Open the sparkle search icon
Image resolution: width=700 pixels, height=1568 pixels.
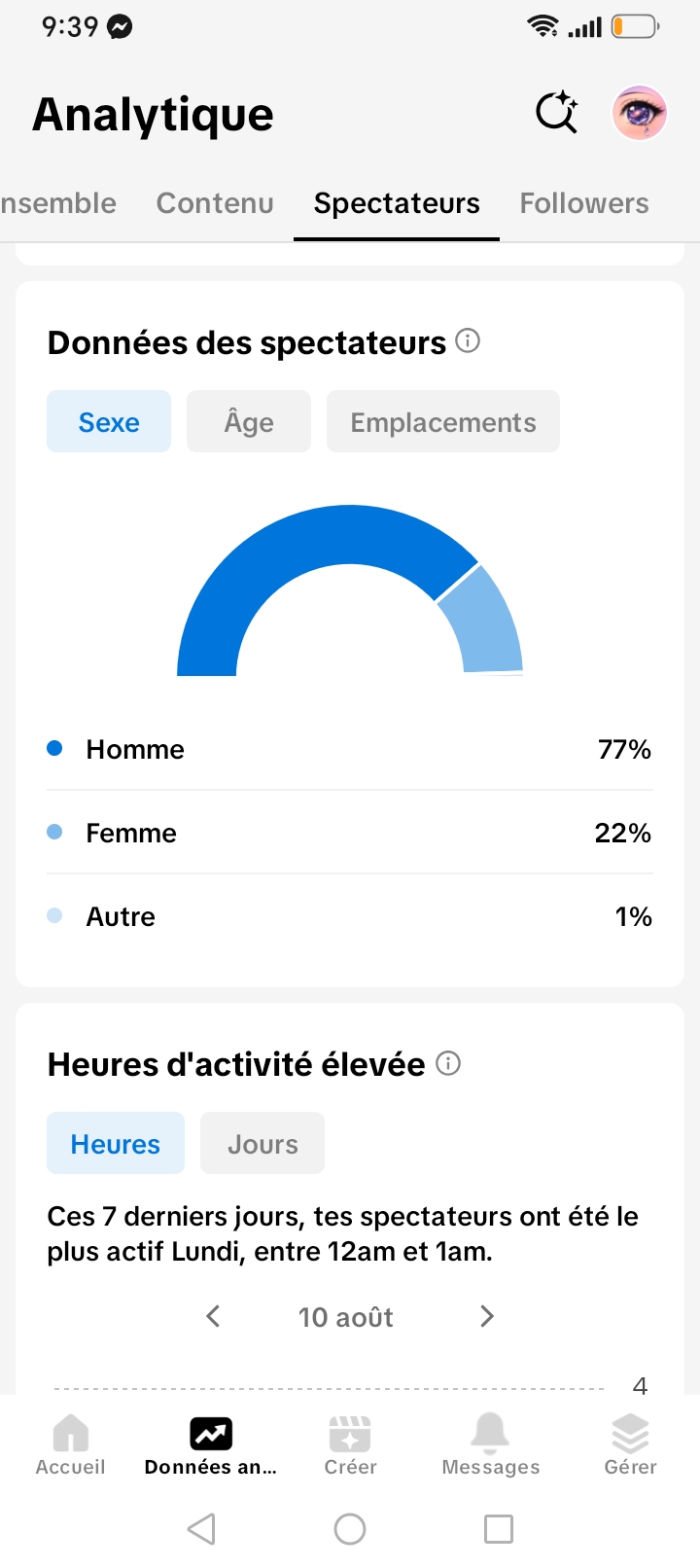coord(557,113)
